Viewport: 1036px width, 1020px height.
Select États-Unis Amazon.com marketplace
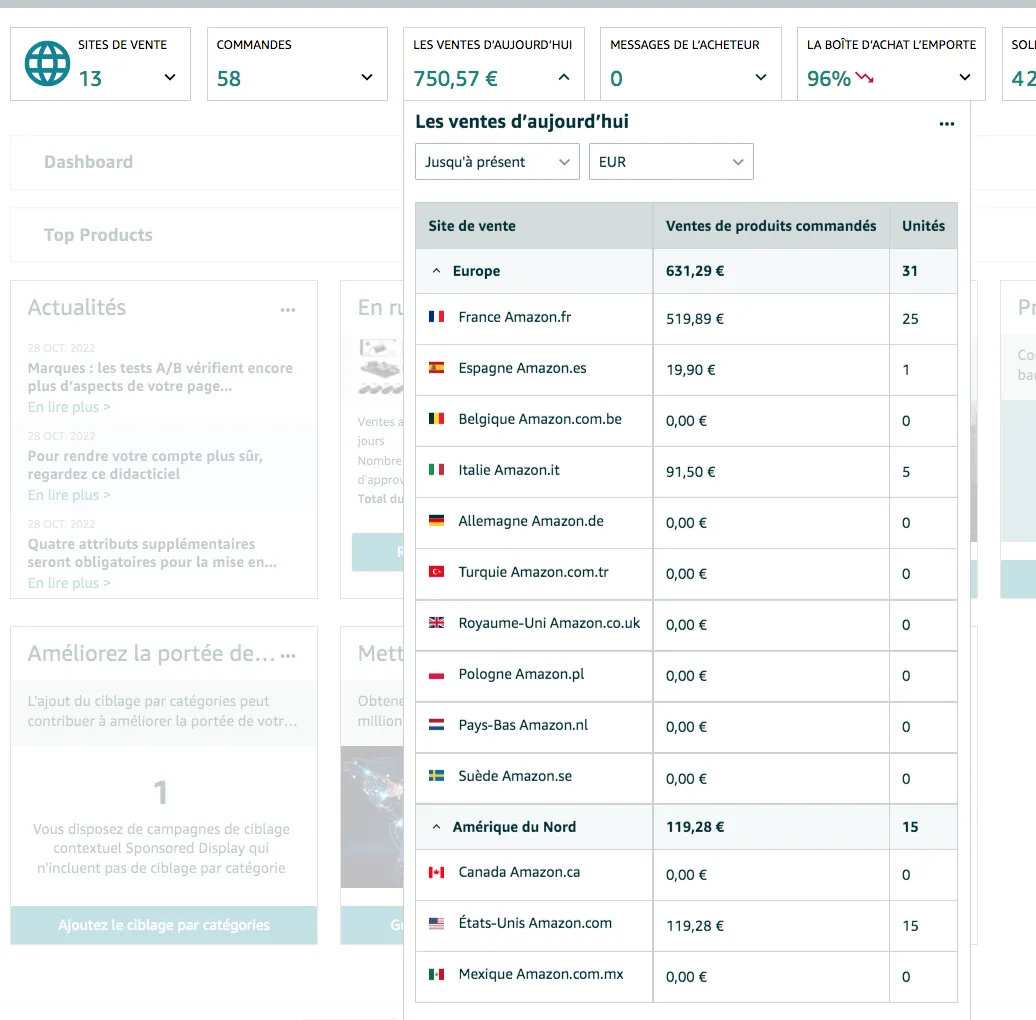[535, 923]
